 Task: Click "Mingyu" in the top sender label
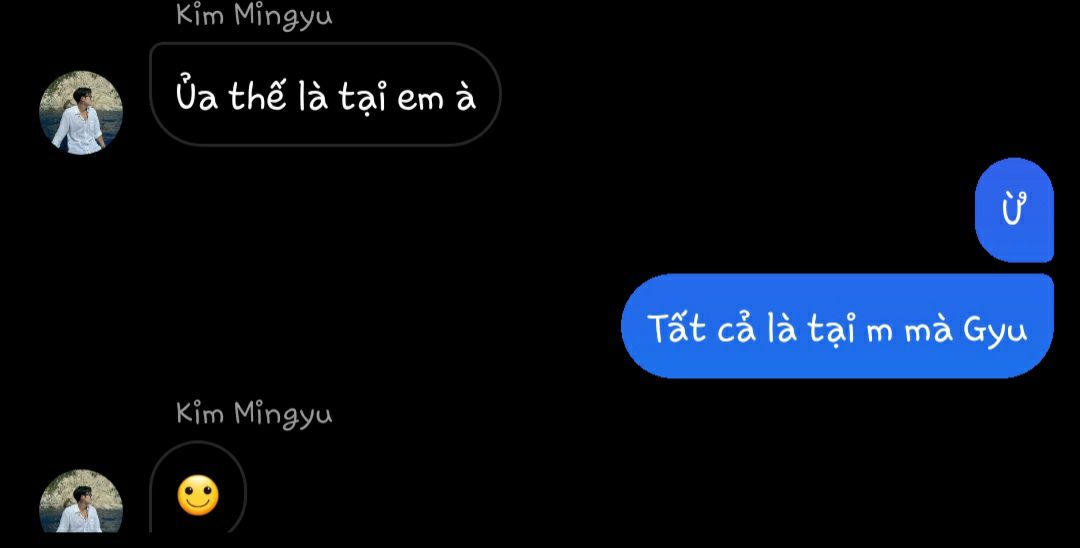(x=283, y=16)
